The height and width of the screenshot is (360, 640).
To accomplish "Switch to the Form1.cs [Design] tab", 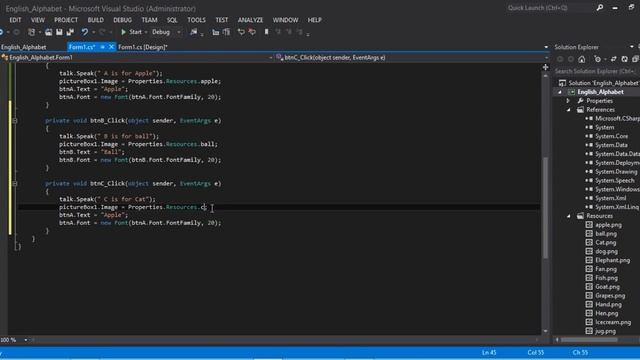I will pos(143,47).
